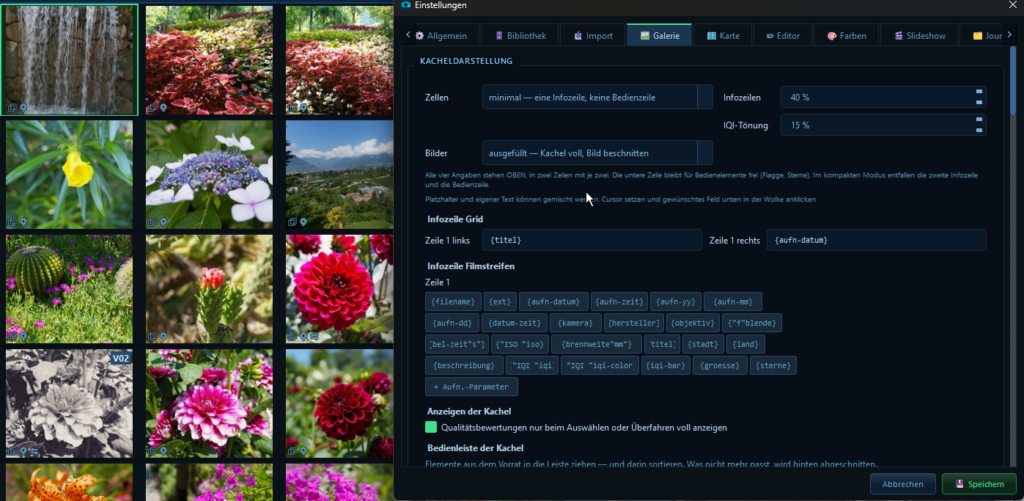Open the Bilder dropdown

click(598, 153)
